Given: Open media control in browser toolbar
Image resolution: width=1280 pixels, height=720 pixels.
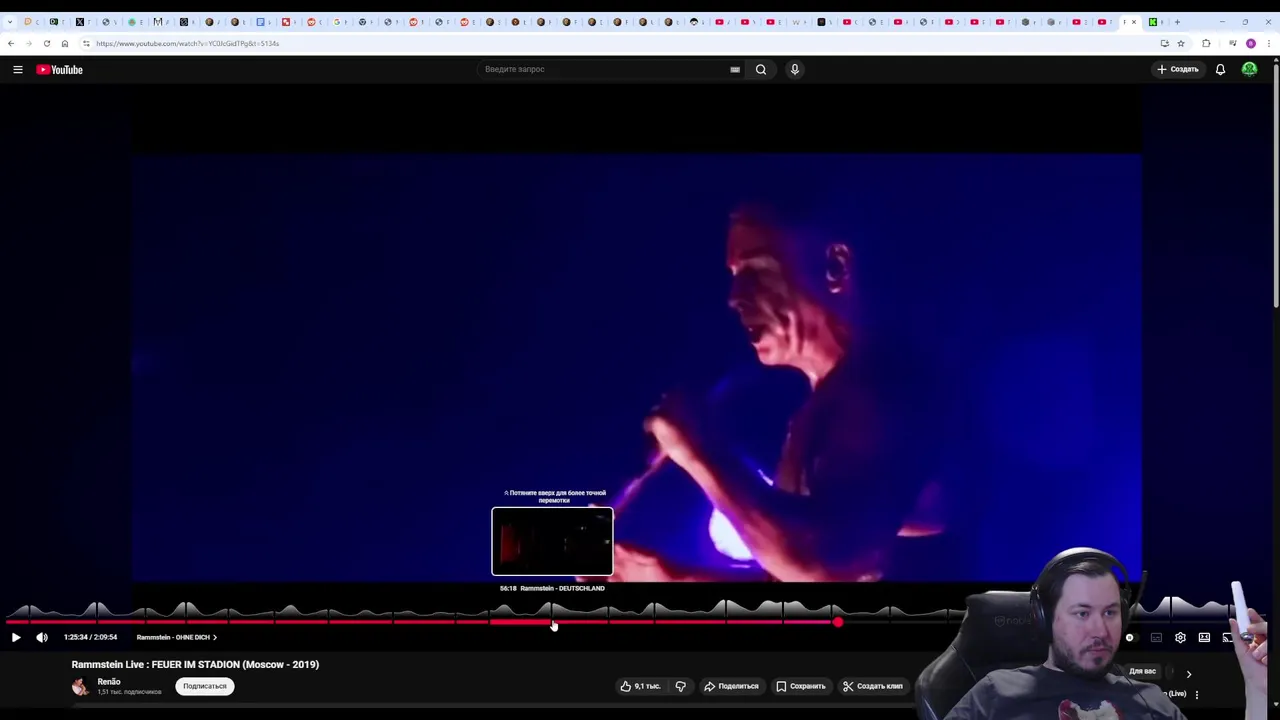Looking at the screenshot, I should pos(1233,43).
